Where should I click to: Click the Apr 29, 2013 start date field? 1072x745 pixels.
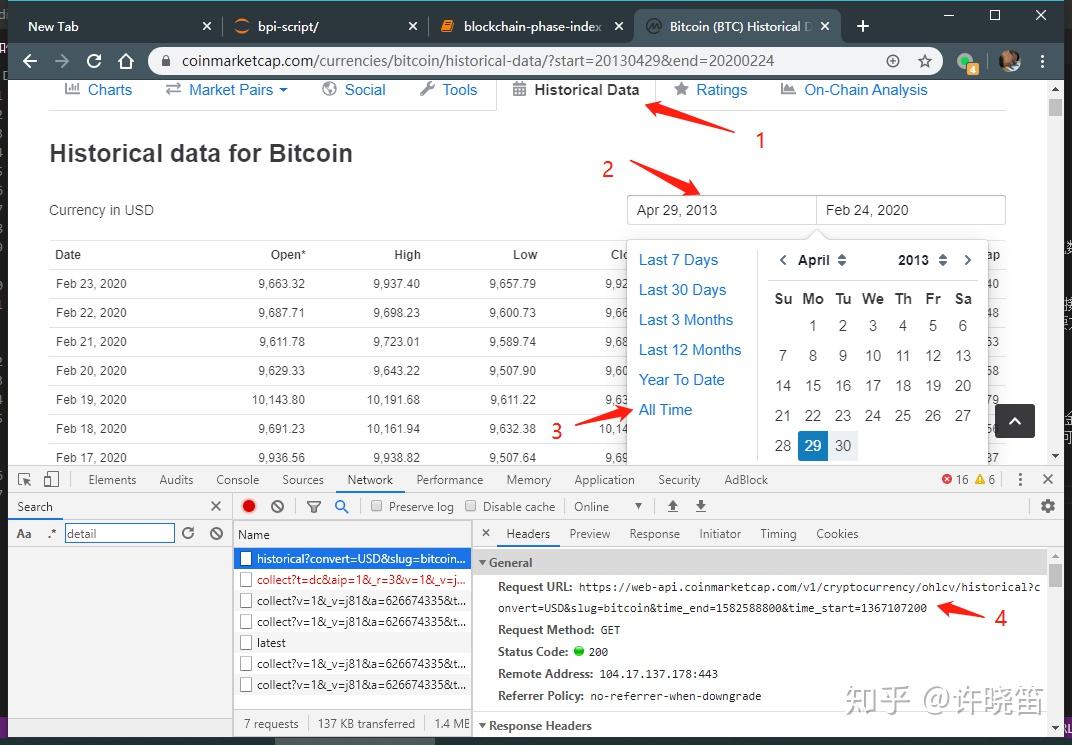pyautogui.click(x=721, y=210)
